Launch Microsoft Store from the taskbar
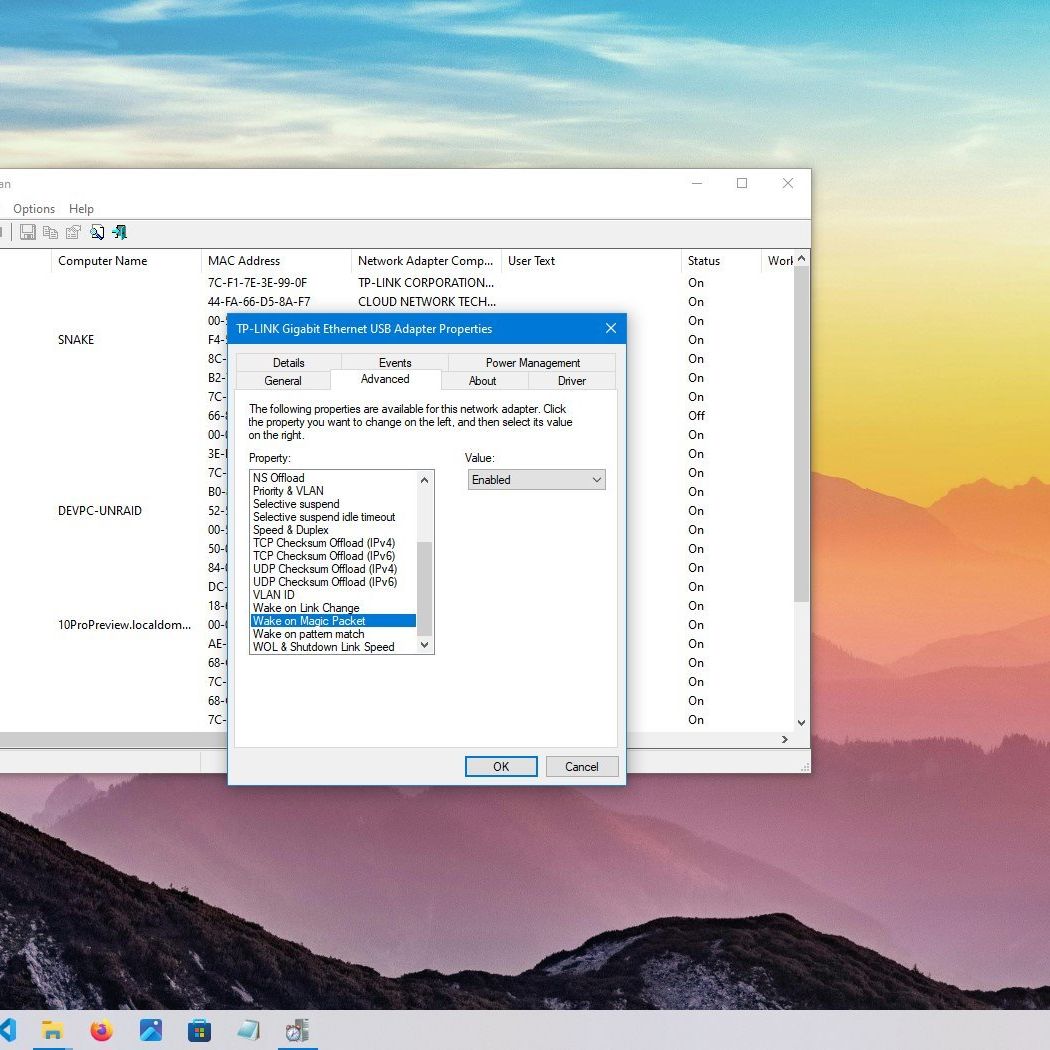The image size is (1050, 1050). point(199,1030)
